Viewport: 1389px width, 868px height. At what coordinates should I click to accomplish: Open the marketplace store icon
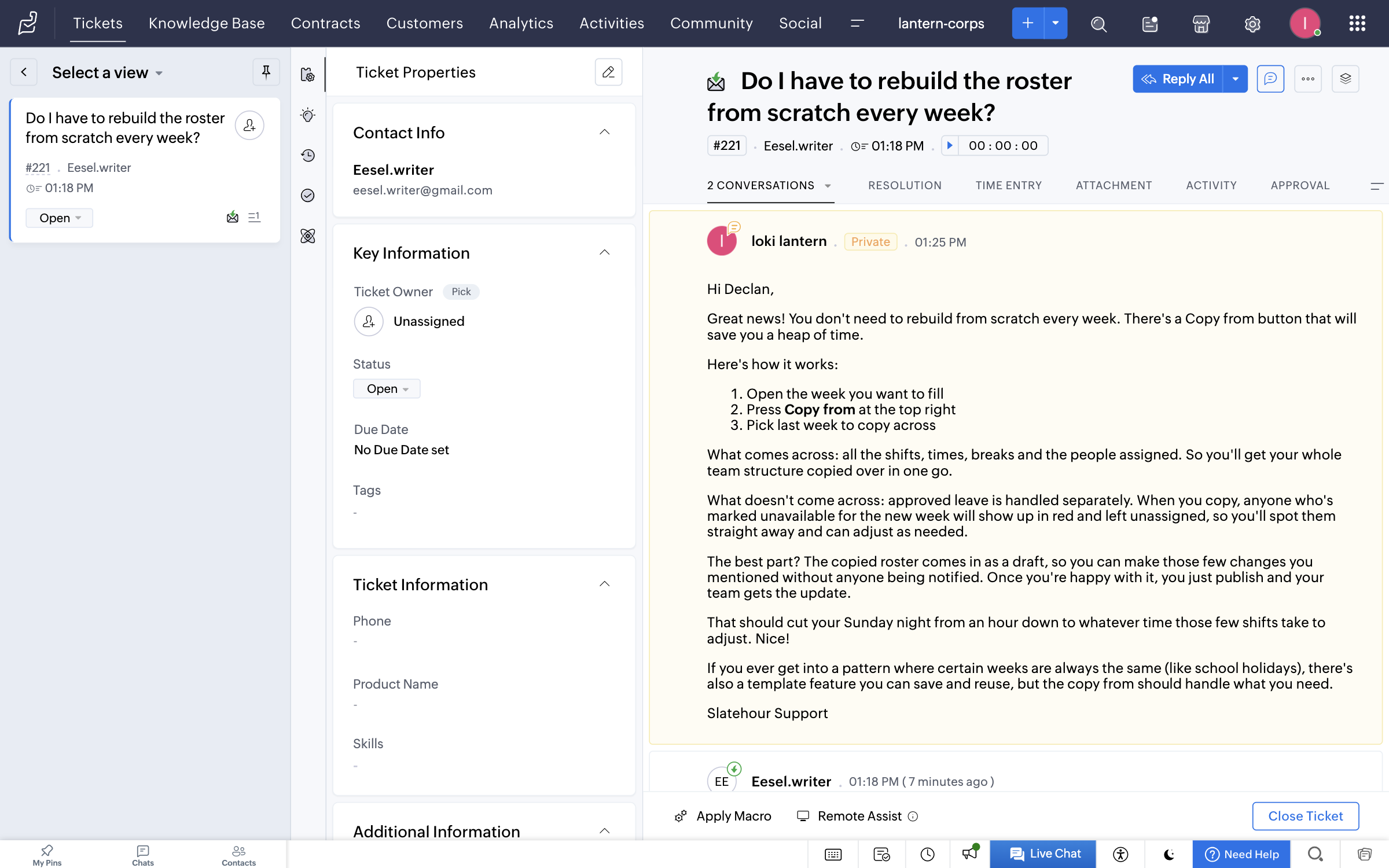pos(1201,24)
